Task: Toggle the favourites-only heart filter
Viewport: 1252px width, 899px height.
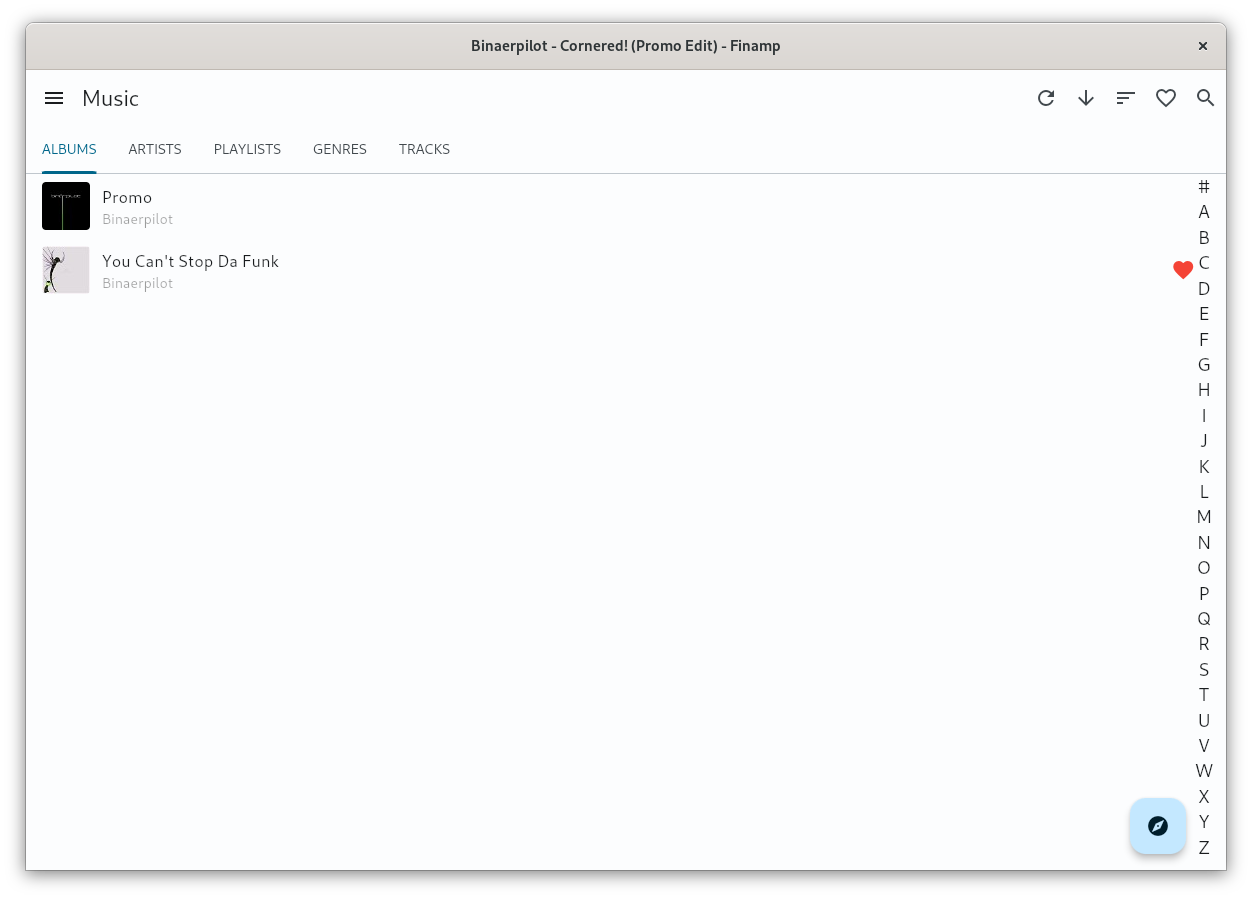Action: pos(1166,98)
